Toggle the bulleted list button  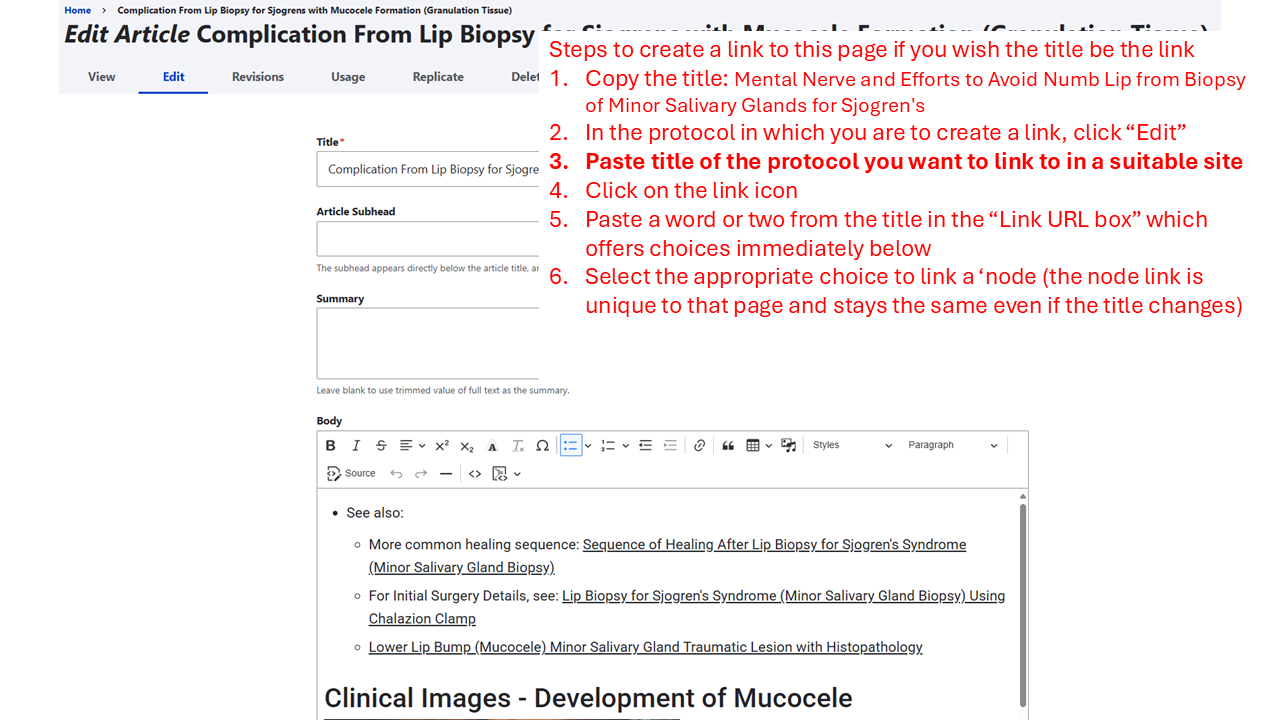click(571, 446)
